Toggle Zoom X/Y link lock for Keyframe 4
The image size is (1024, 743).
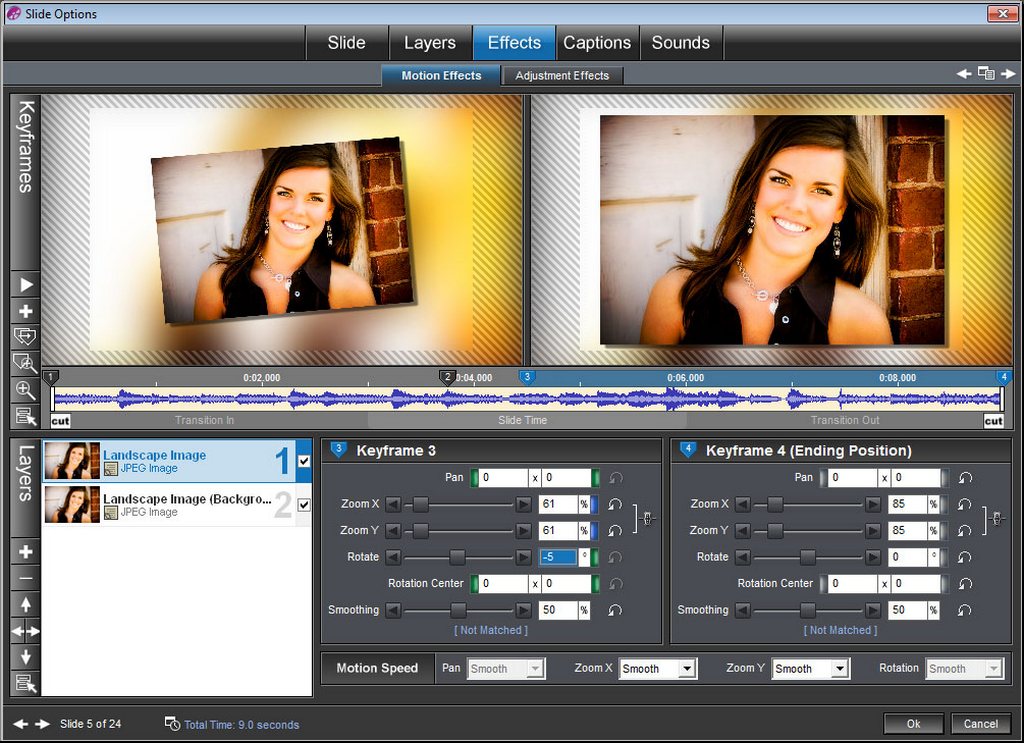tap(996, 518)
